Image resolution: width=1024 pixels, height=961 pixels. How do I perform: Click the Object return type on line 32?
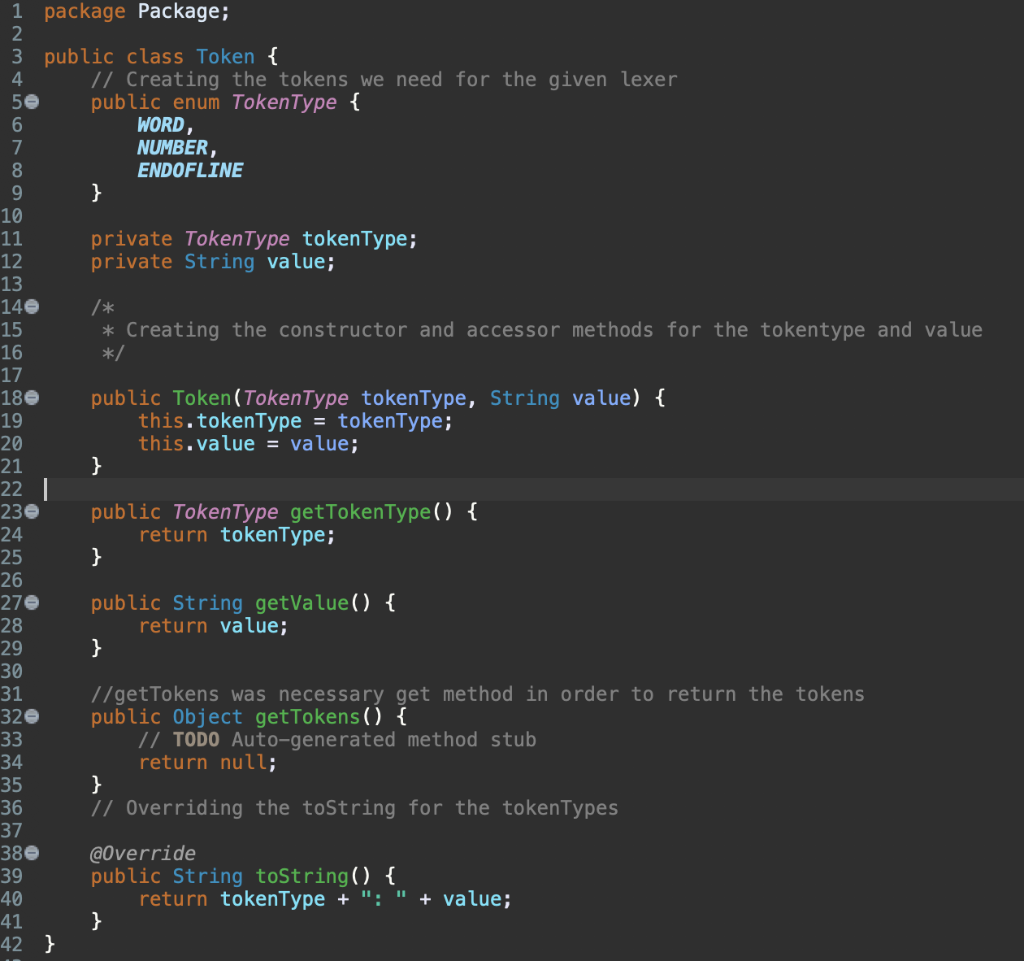(207, 717)
